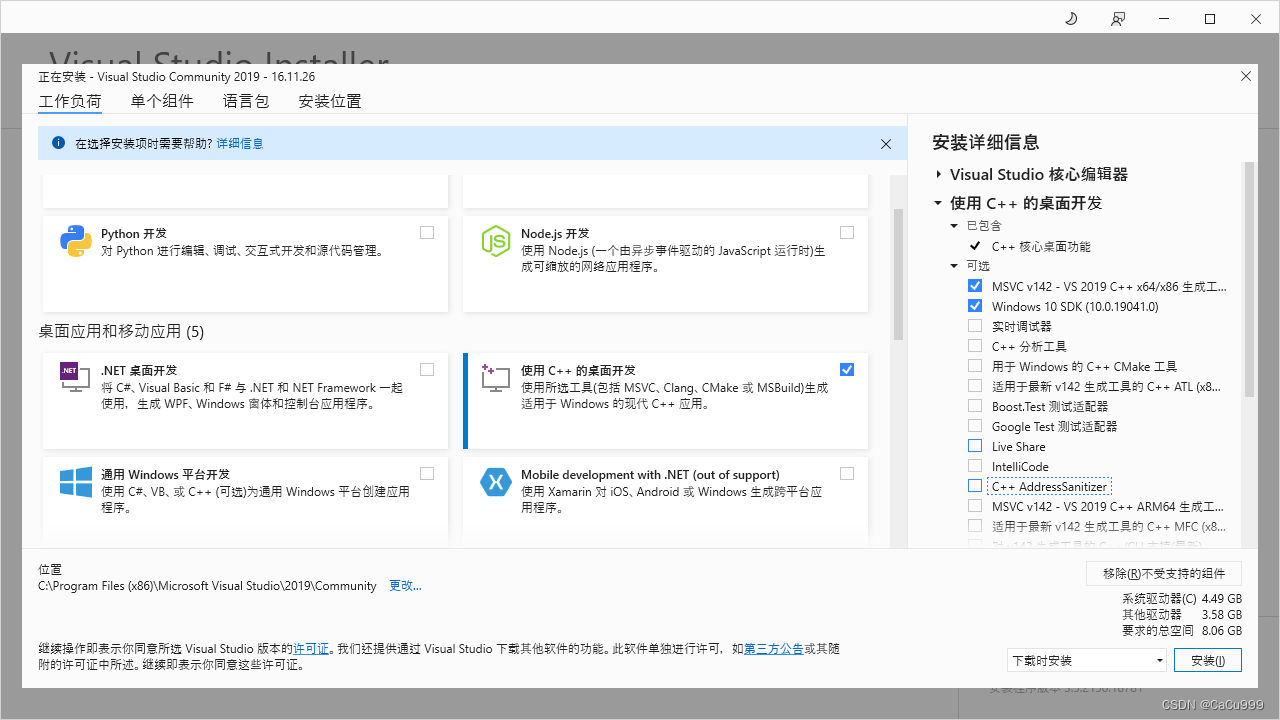Viewport: 1280px width, 720px height.
Task: Click the C++ desktop development icon
Action: 496,377
